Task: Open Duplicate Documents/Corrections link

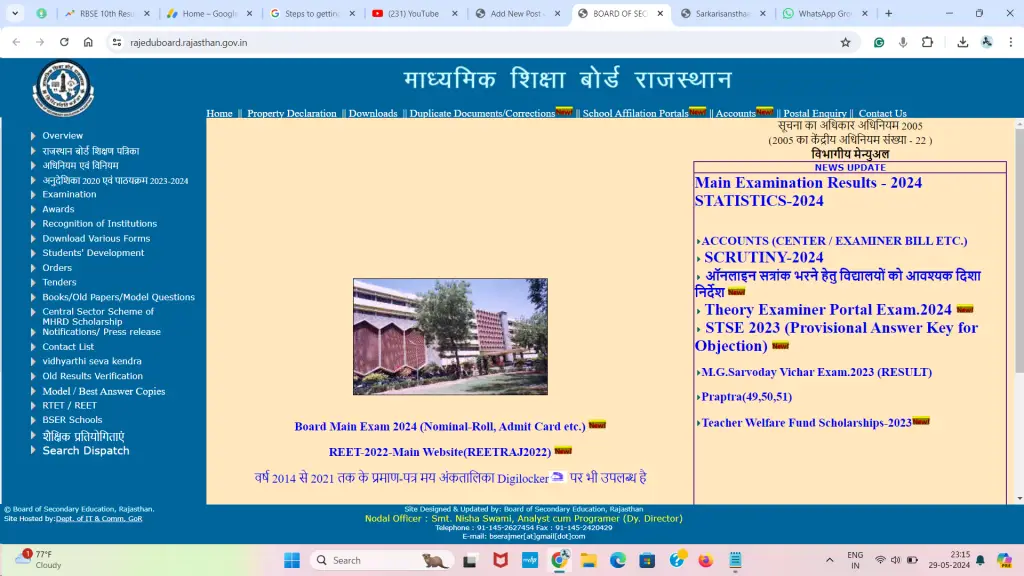Action: click(x=482, y=114)
